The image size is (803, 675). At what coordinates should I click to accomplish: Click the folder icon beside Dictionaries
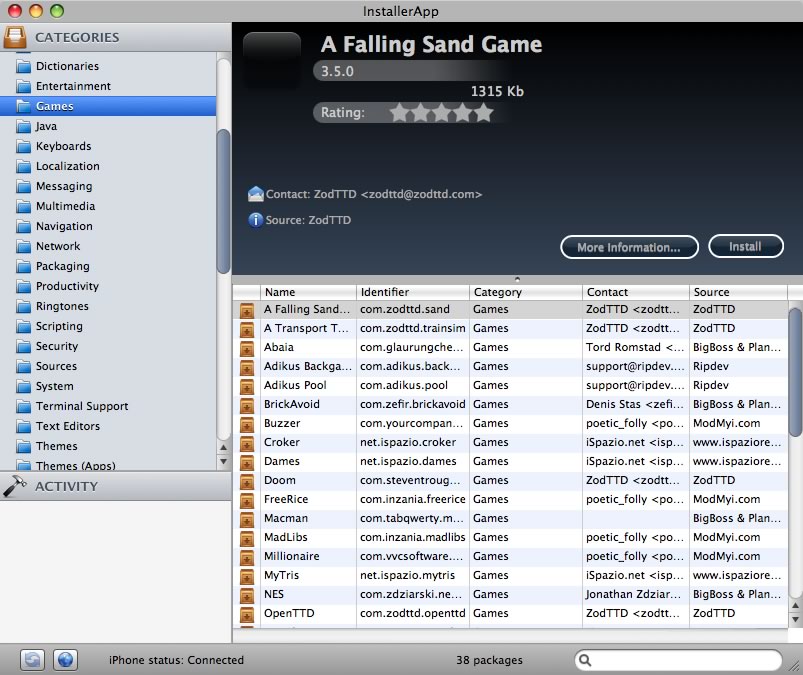point(23,67)
